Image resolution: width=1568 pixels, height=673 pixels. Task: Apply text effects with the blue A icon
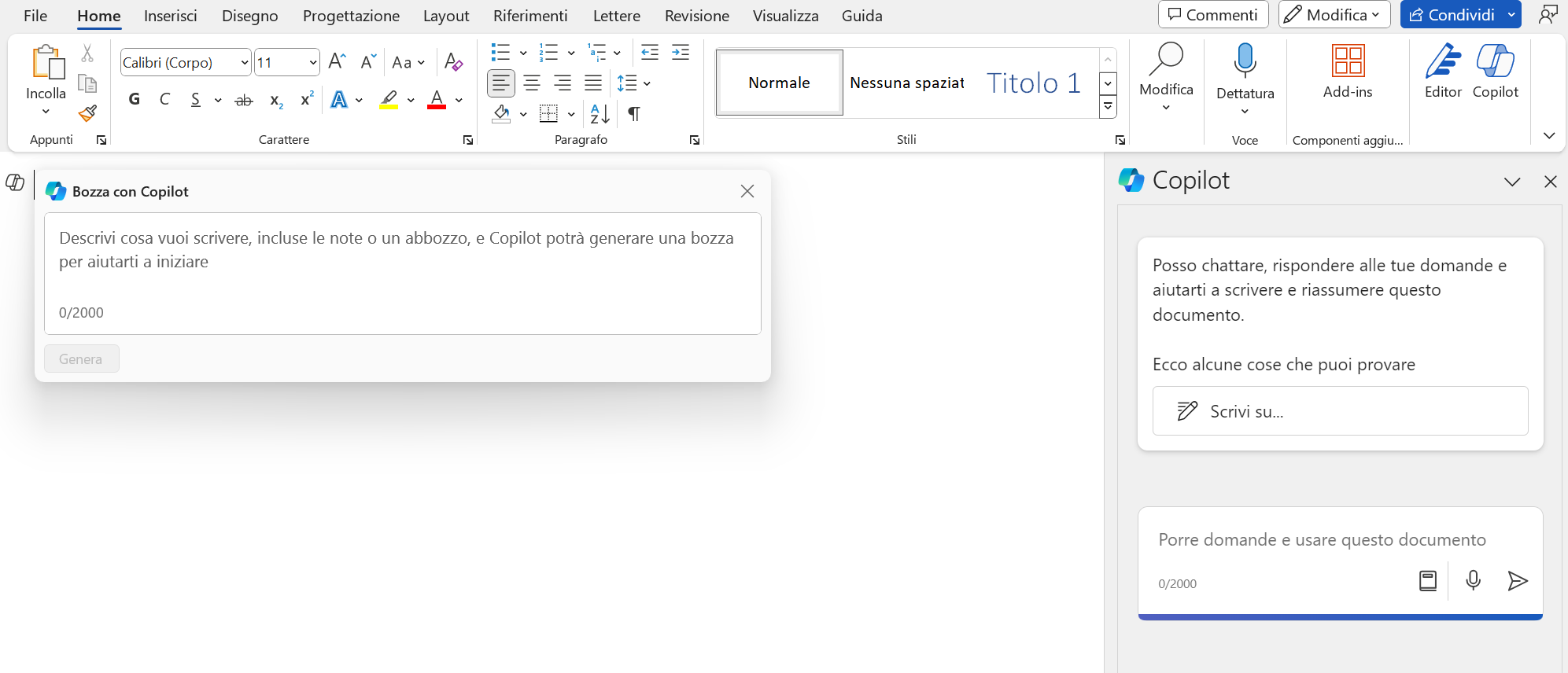pyautogui.click(x=339, y=100)
